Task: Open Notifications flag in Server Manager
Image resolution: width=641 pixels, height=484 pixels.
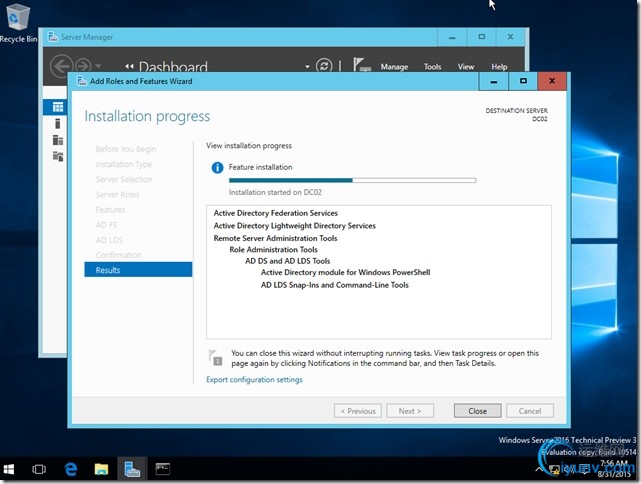Action: point(362,65)
